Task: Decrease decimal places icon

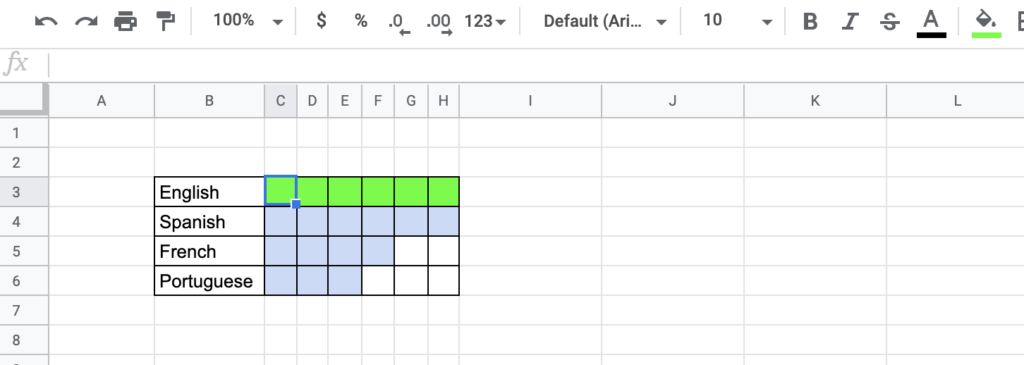Action: 398,23
